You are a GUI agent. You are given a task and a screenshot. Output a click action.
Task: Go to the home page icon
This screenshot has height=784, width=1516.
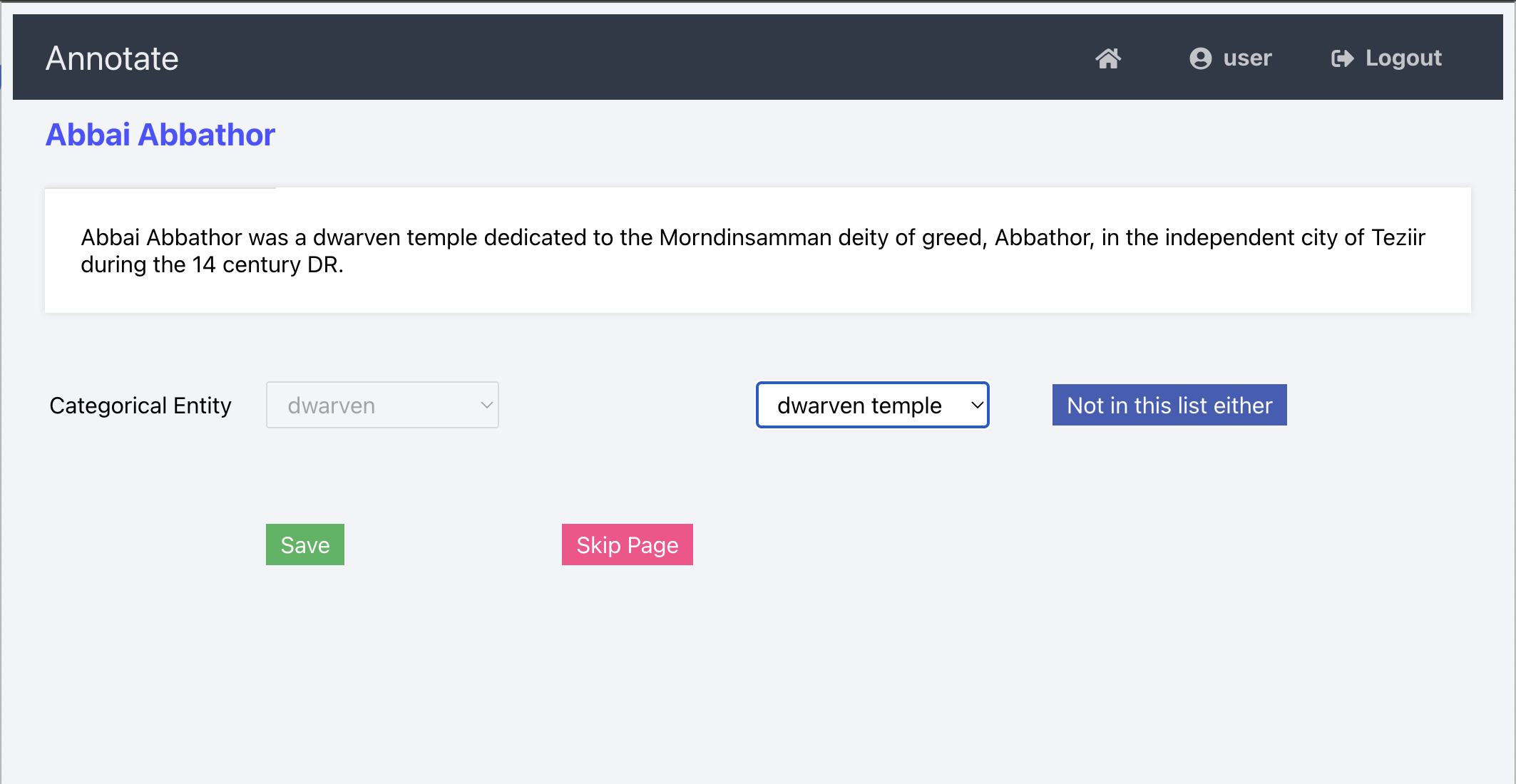1108,58
